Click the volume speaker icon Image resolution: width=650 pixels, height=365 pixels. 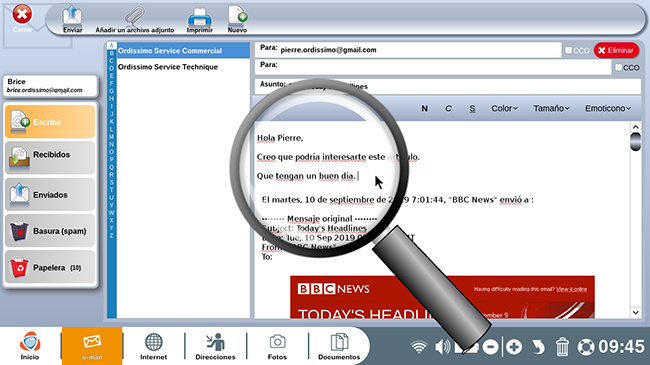[x=442, y=347]
